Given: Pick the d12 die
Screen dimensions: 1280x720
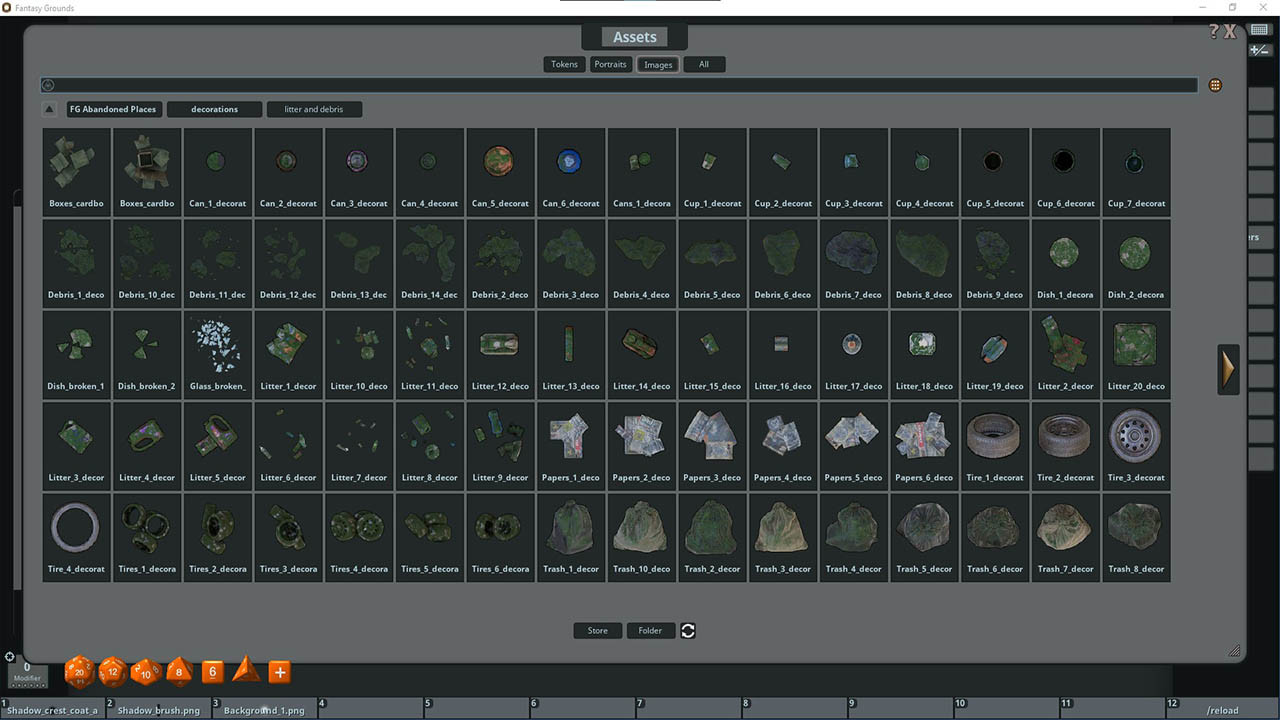Looking at the screenshot, I should [112, 672].
